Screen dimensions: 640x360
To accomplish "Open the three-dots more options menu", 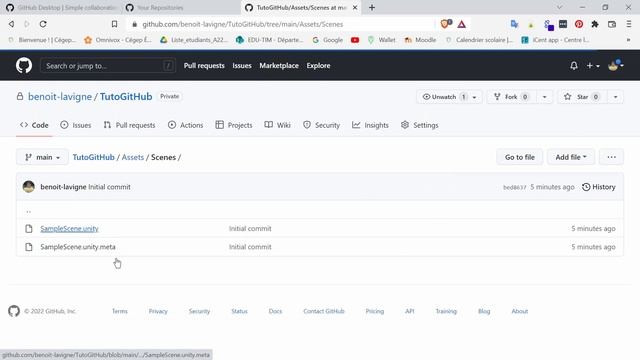I will click(611, 157).
